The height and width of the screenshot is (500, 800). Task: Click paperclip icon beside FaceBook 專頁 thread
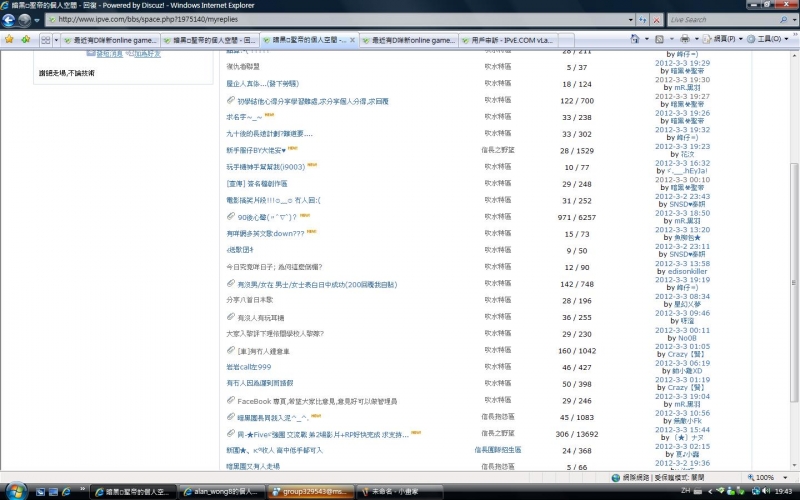coord(231,400)
